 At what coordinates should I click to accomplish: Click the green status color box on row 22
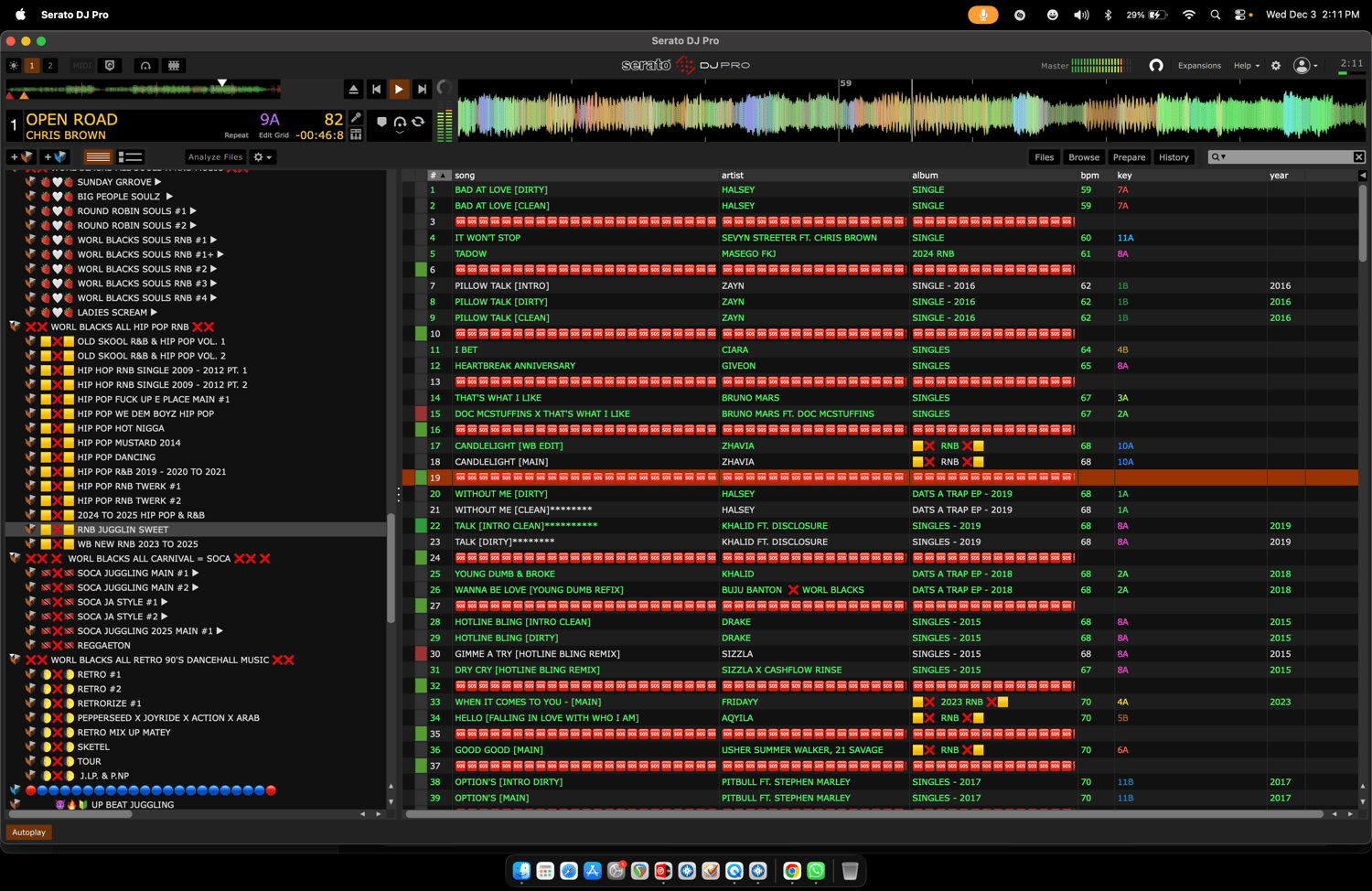(x=421, y=526)
